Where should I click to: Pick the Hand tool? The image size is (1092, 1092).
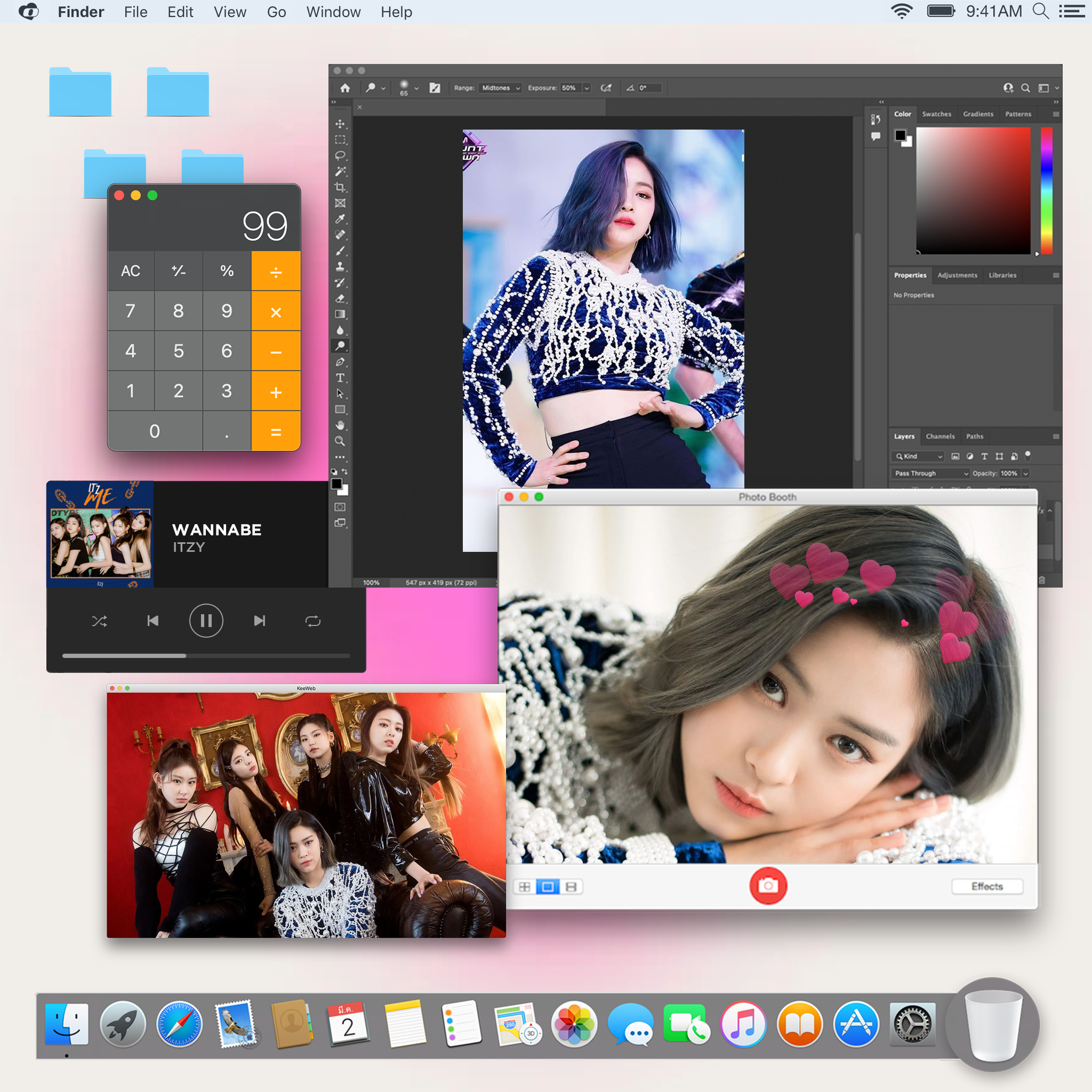[340, 425]
